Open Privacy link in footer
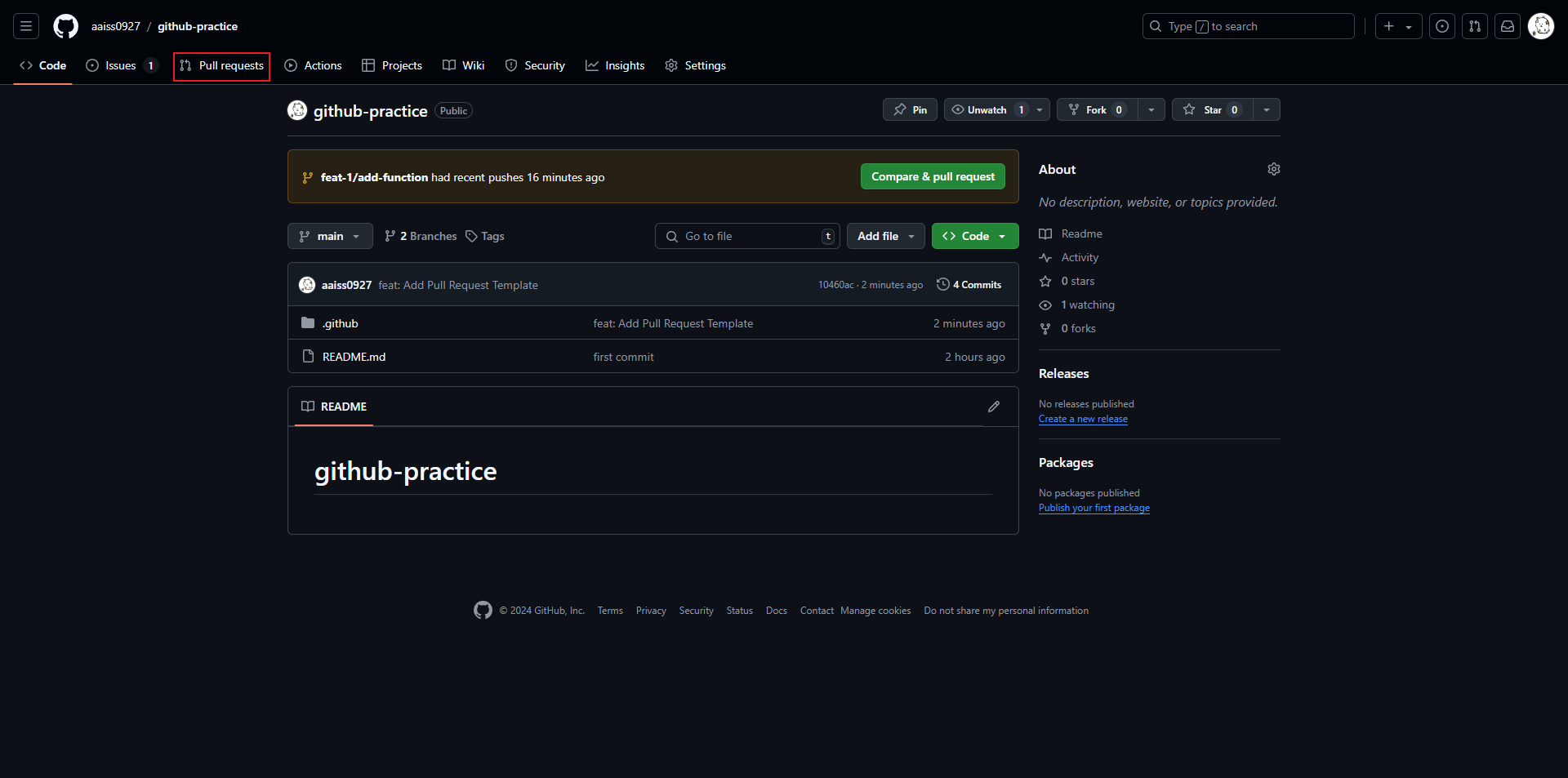Screen dimensions: 1568x778 (651, 611)
